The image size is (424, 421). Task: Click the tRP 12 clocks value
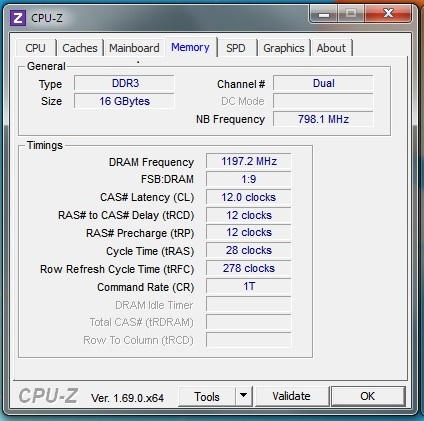coord(249,232)
